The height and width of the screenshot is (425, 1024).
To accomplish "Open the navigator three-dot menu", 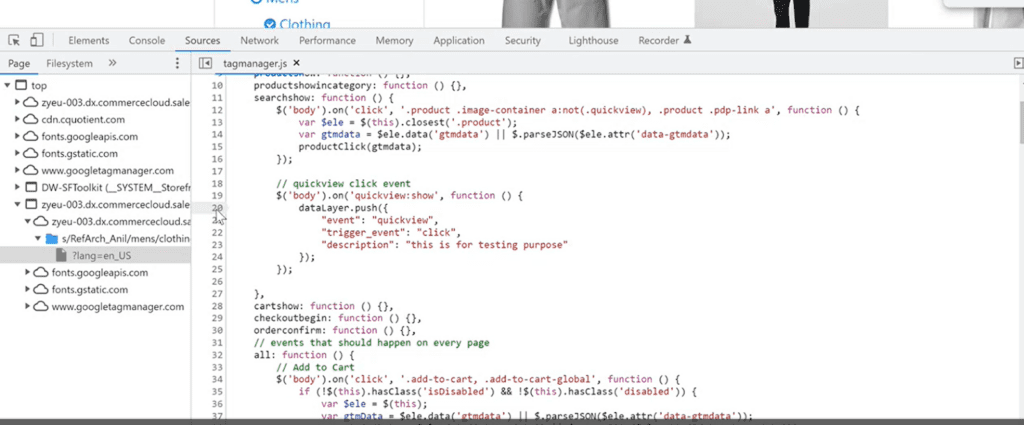I will pyautogui.click(x=177, y=64).
